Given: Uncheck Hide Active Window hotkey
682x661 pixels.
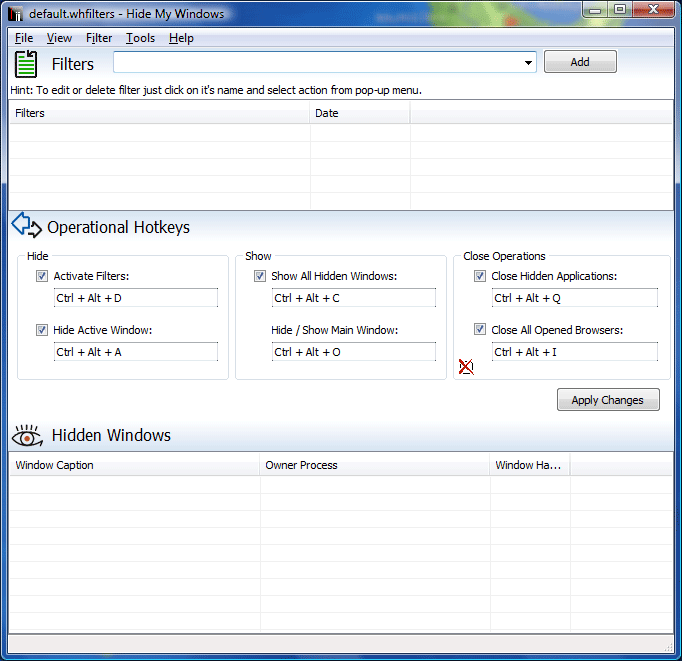Looking at the screenshot, I should (42, 330).
